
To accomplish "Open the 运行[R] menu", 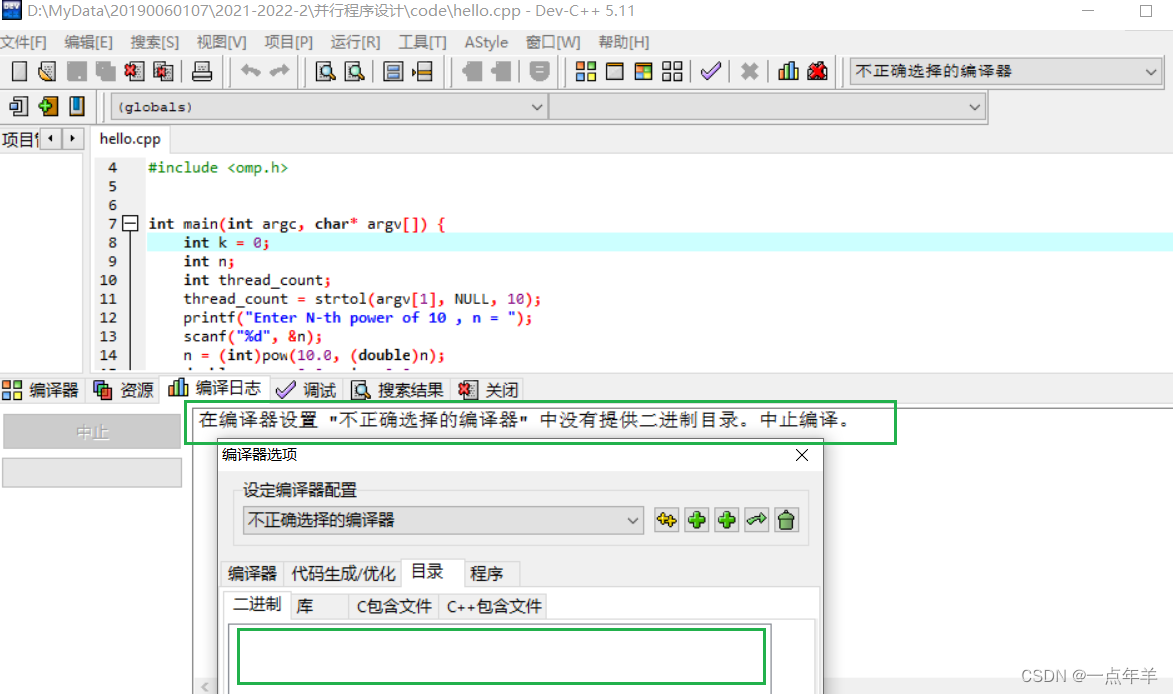I will pos(355,42).
